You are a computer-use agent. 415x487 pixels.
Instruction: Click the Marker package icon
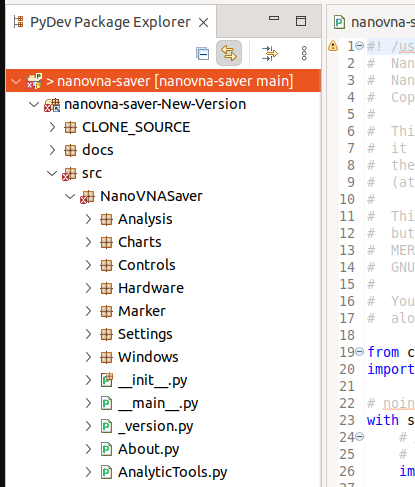pyautogui.click(x=106, y=311)
